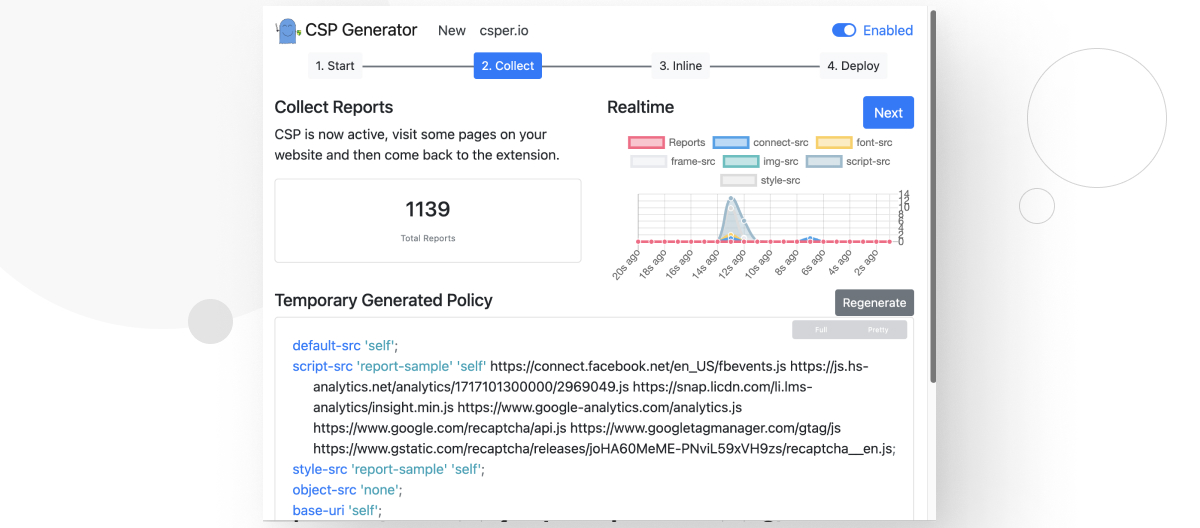This screenshot has width=1200, height=528.
Task: Click the object-src directive name
Action: (x=324, y=490)
